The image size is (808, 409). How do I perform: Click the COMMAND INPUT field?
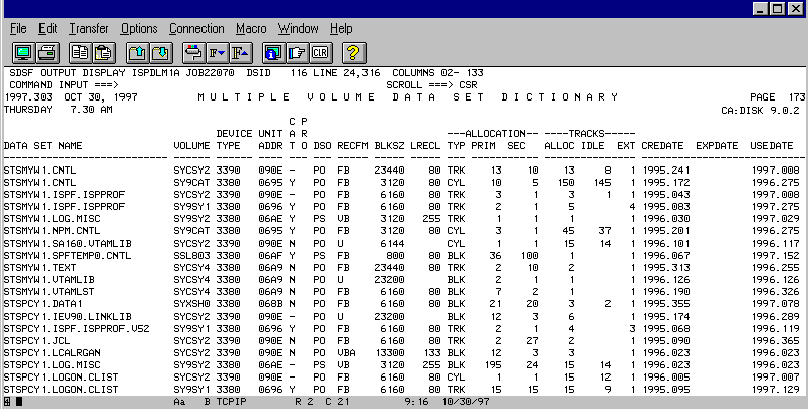click(150, 85)
